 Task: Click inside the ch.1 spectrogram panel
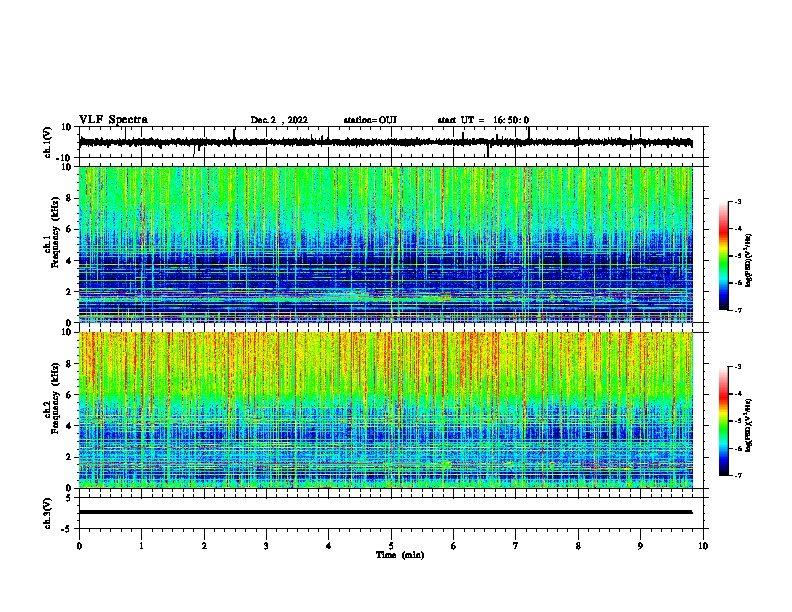[x=385, y=244]
